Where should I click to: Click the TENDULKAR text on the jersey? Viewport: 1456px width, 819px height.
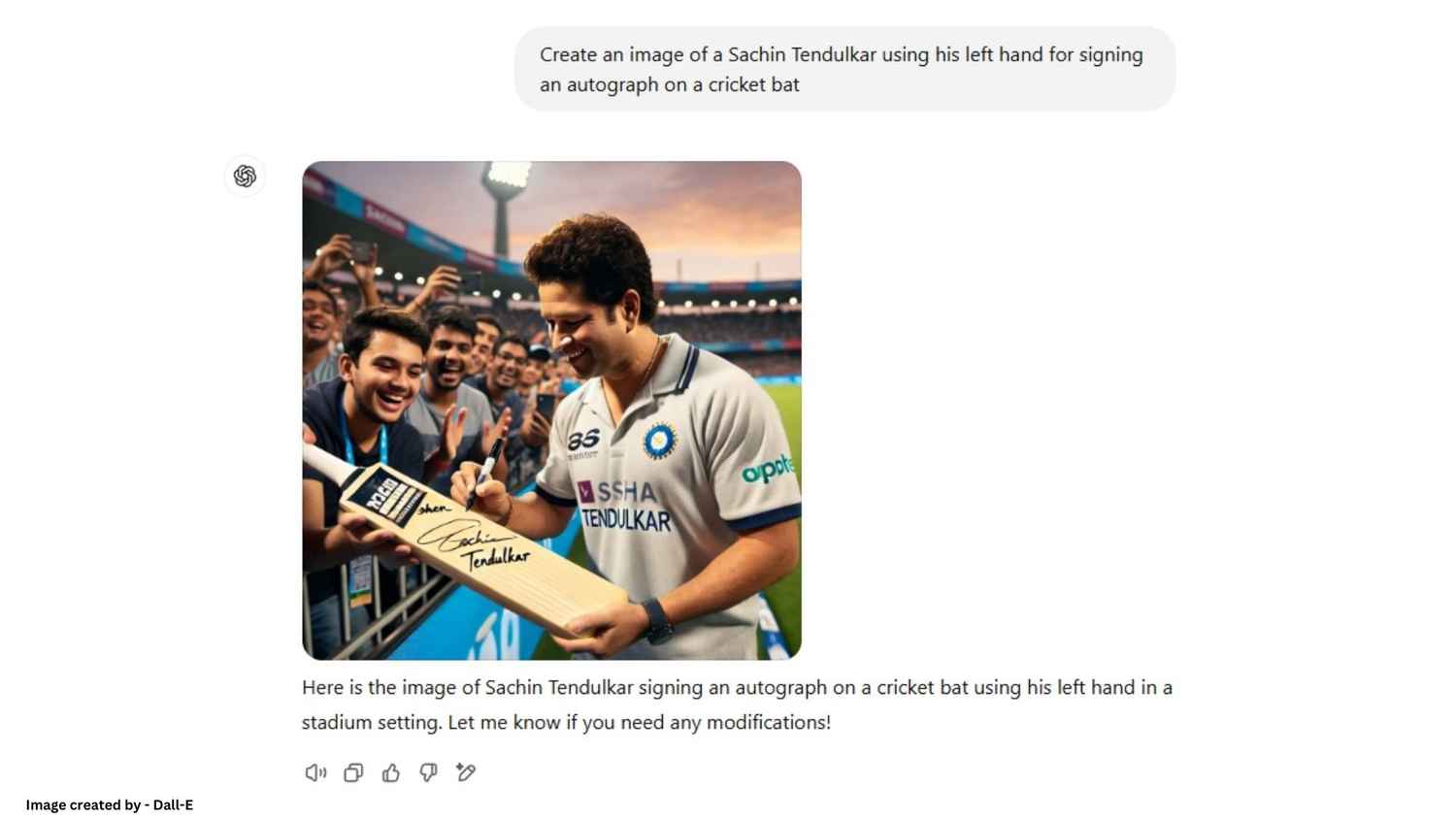pos(626,520)
